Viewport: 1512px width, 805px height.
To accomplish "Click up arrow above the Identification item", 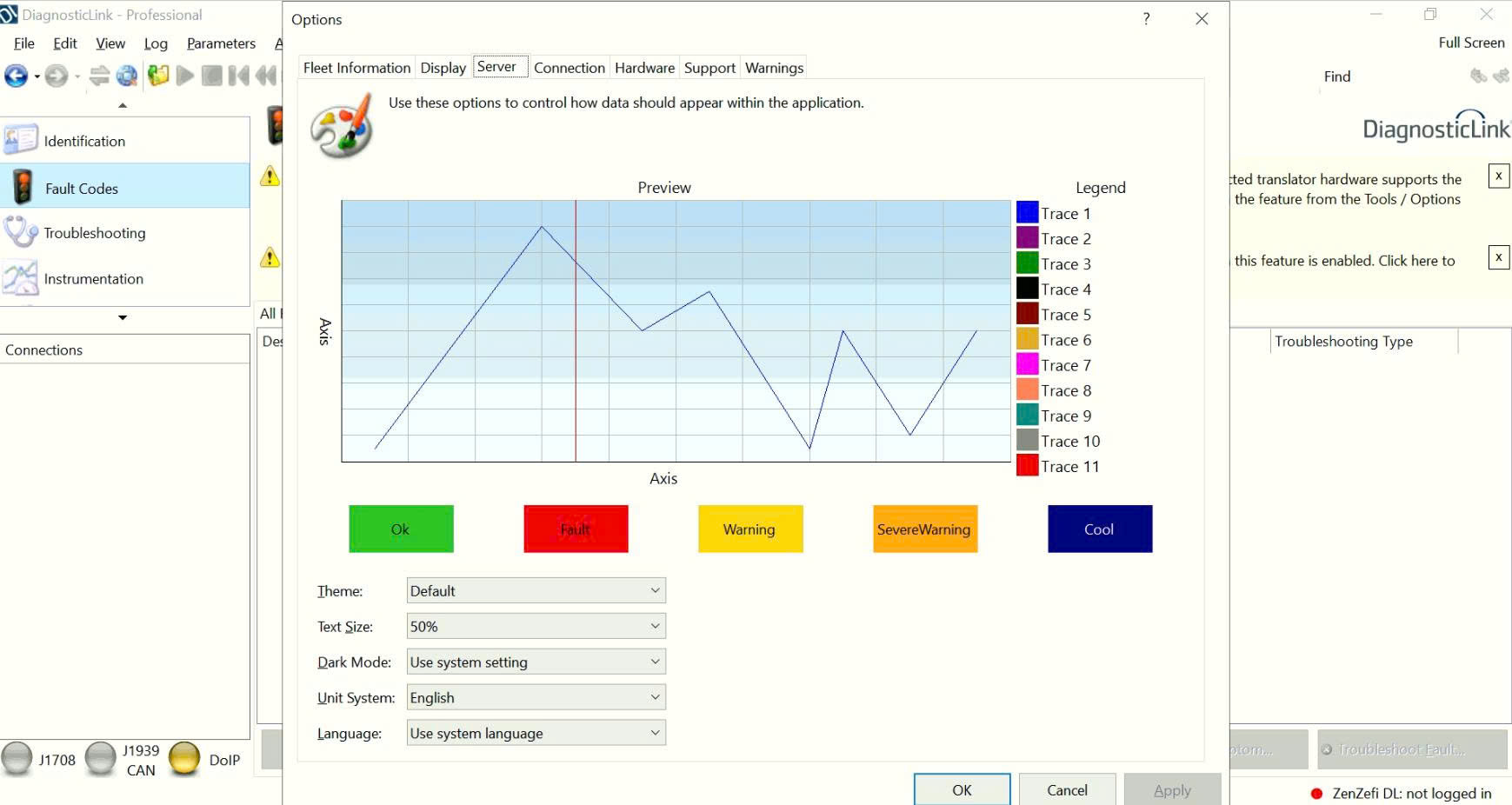I will (x=123, y=105).
